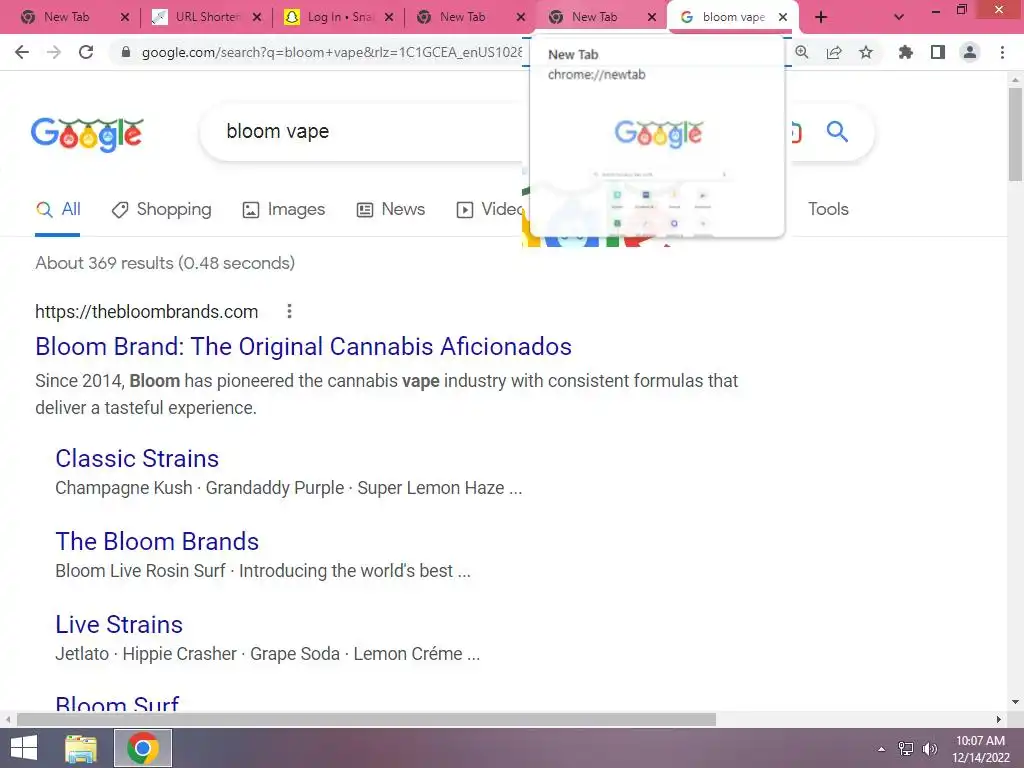
Task: Click the forward navigation arrow
Action: pyautogui.click(x=54, y=52)
